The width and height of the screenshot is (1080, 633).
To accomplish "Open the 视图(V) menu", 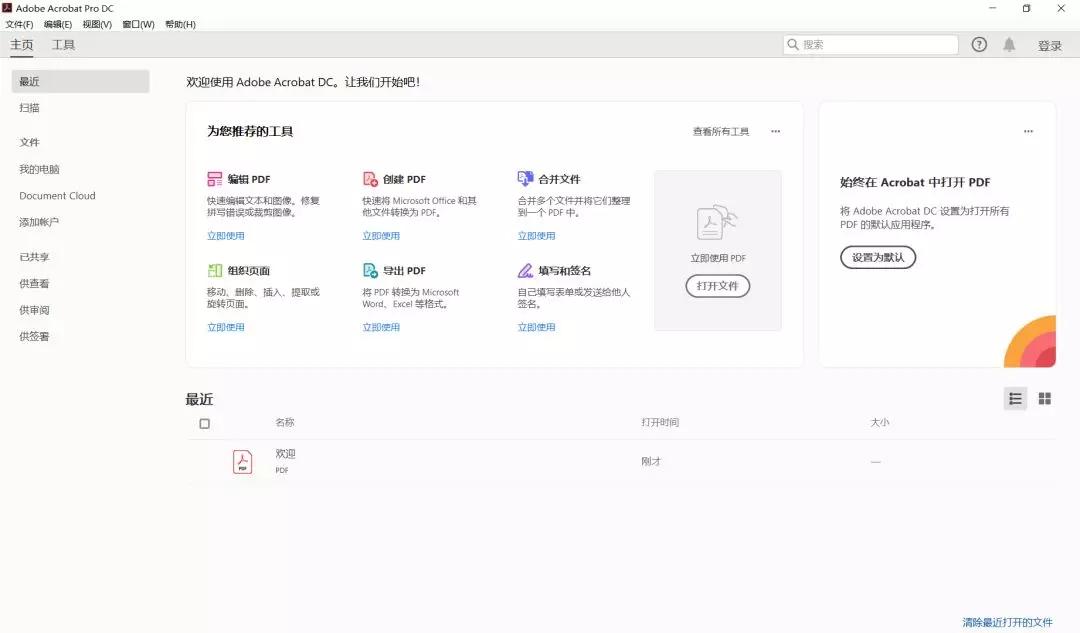I will 97,24.
